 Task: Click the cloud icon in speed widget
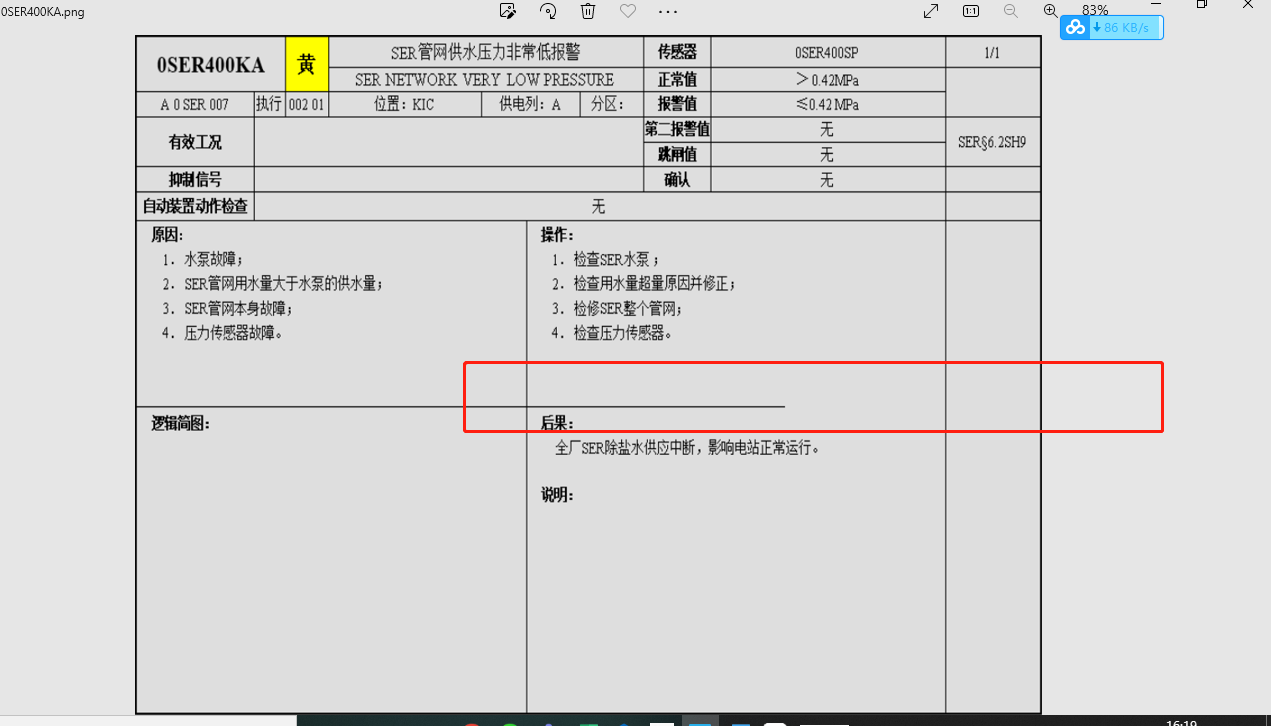tap(1076, 28)
